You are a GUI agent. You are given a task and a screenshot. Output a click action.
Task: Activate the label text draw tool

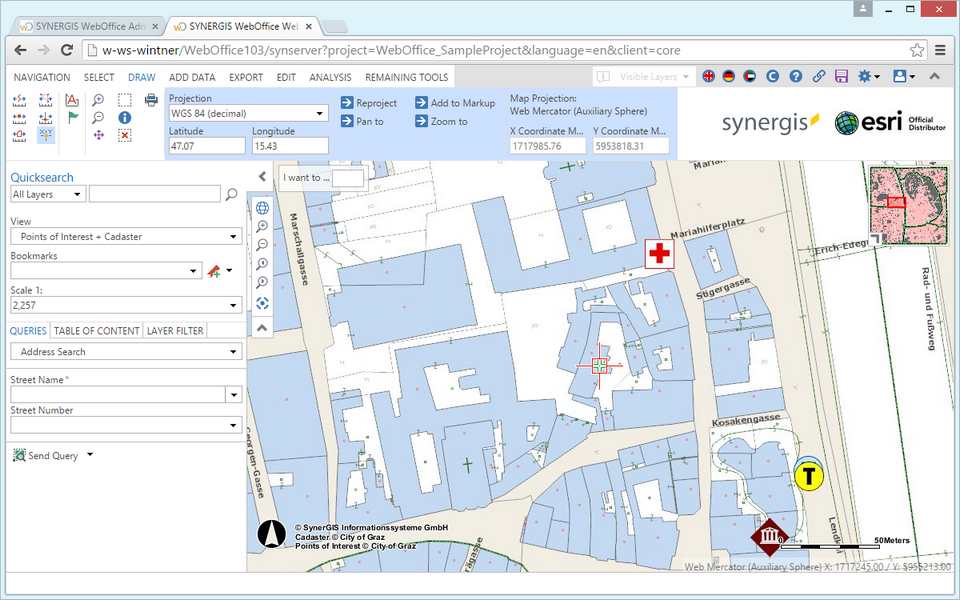pyautogui.click(x=72, y=101)
